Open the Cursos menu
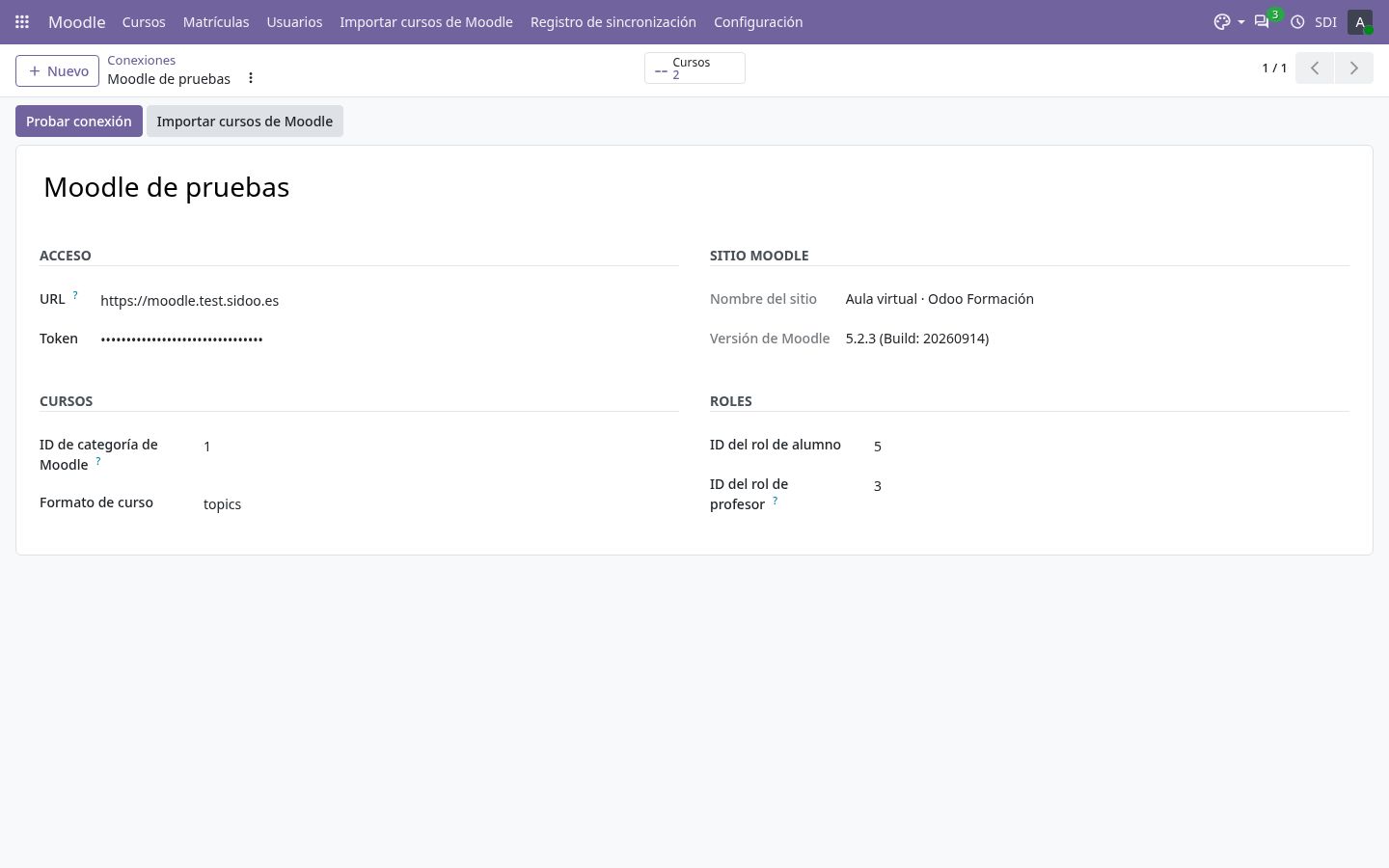1389x868 pixels. (x=144, y=21)
